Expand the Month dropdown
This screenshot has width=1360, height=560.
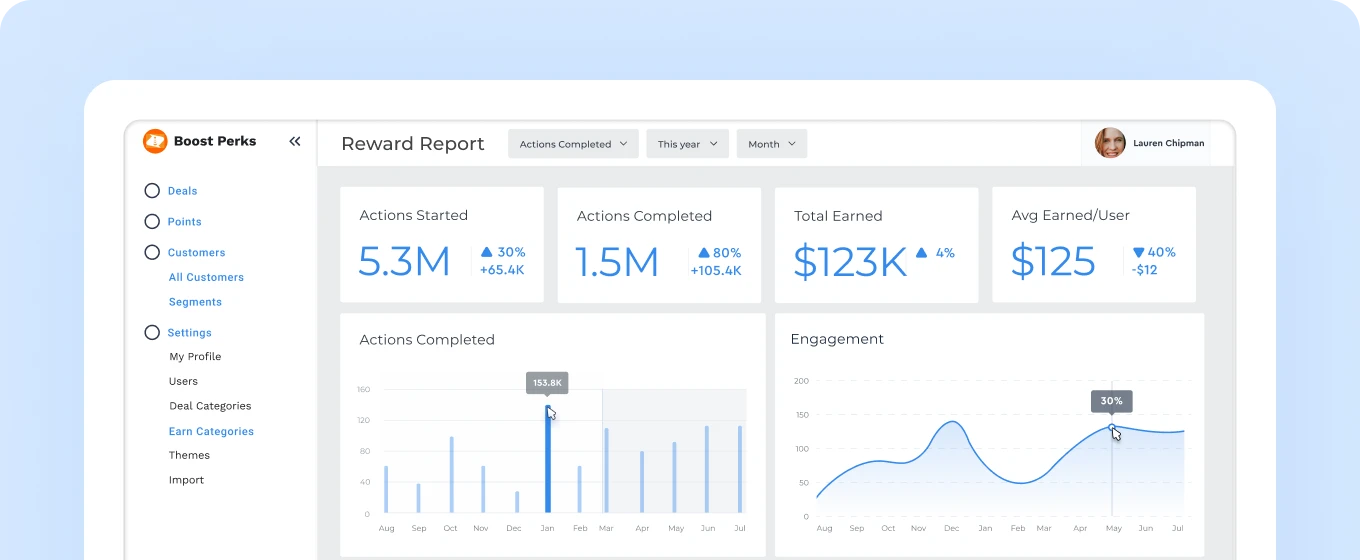tap(771, 144)
